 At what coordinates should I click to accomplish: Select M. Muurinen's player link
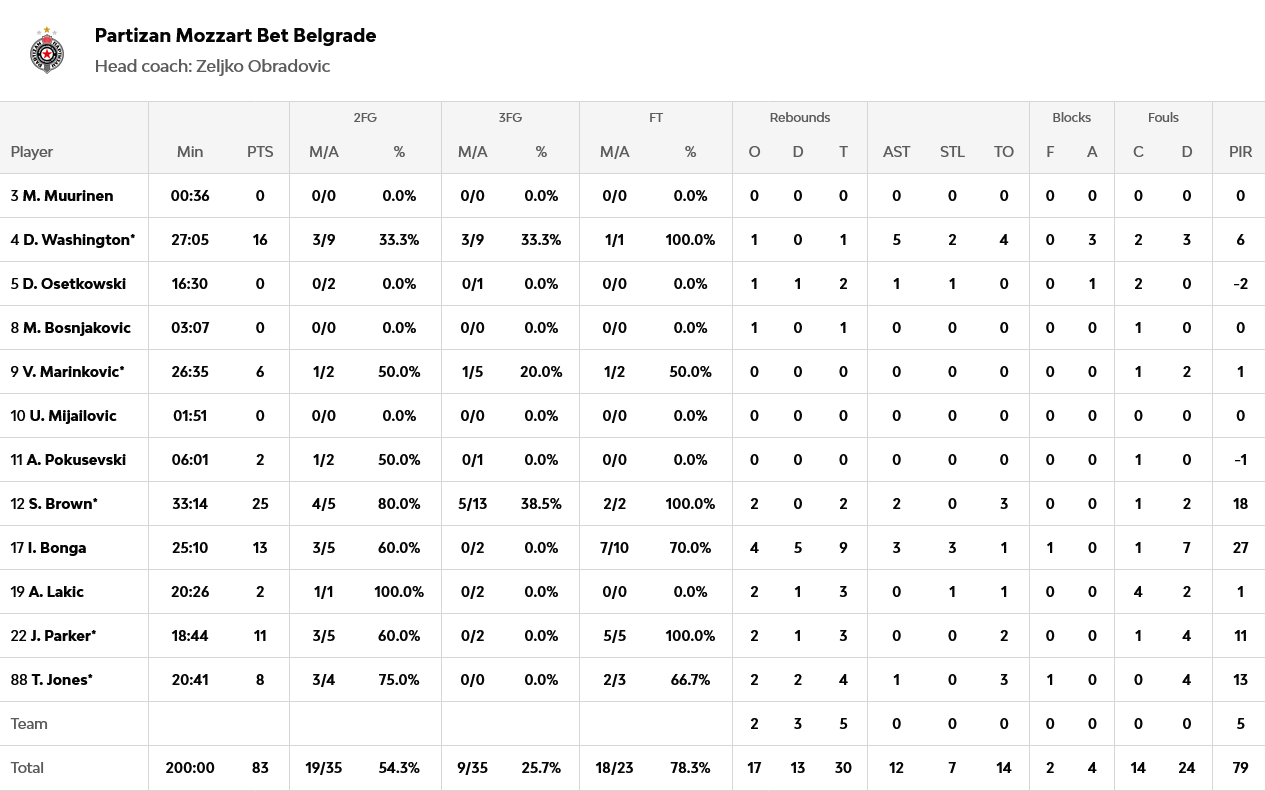click(x=67, y=196)
